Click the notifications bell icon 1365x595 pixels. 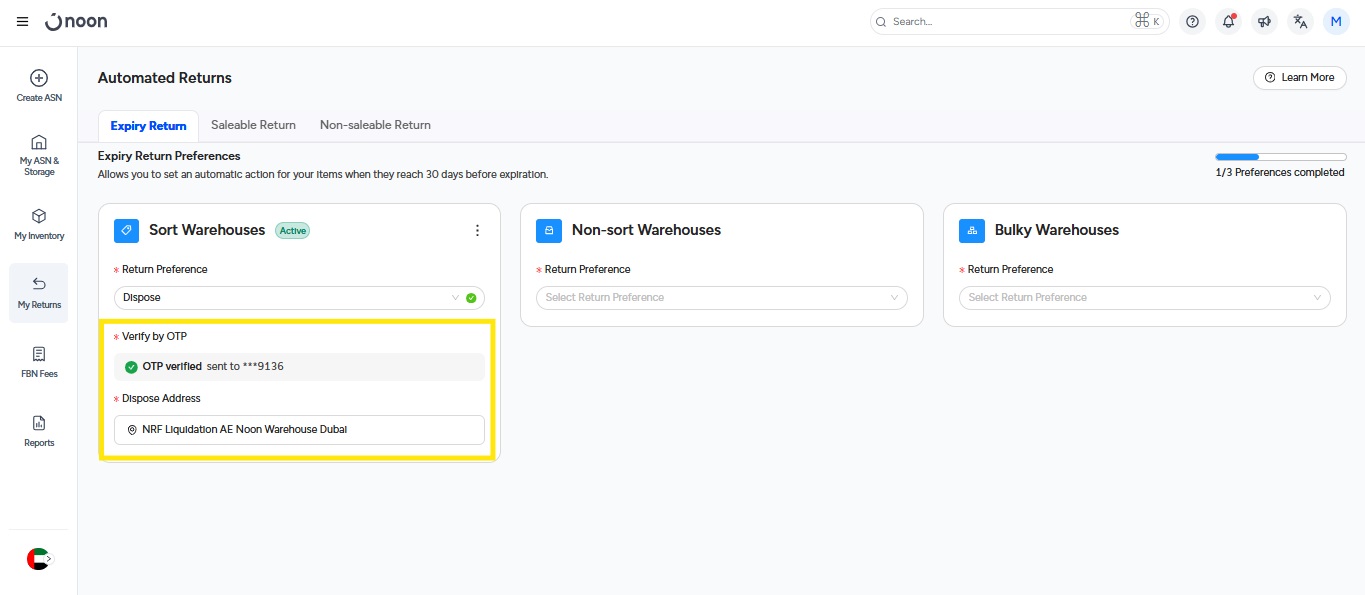pos(1228,21)
